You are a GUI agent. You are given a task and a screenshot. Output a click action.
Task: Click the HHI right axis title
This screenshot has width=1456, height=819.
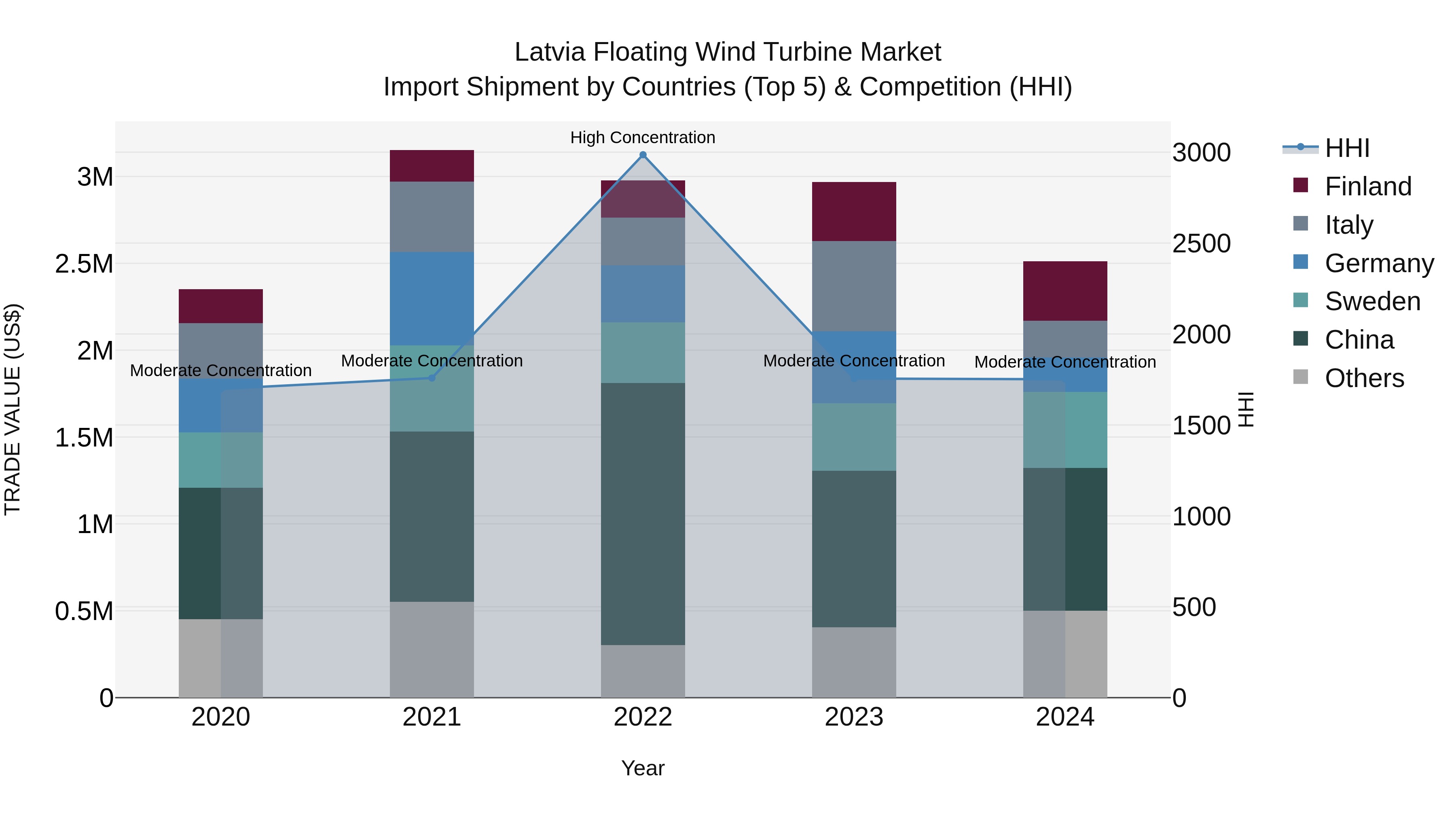point(1246,409)
